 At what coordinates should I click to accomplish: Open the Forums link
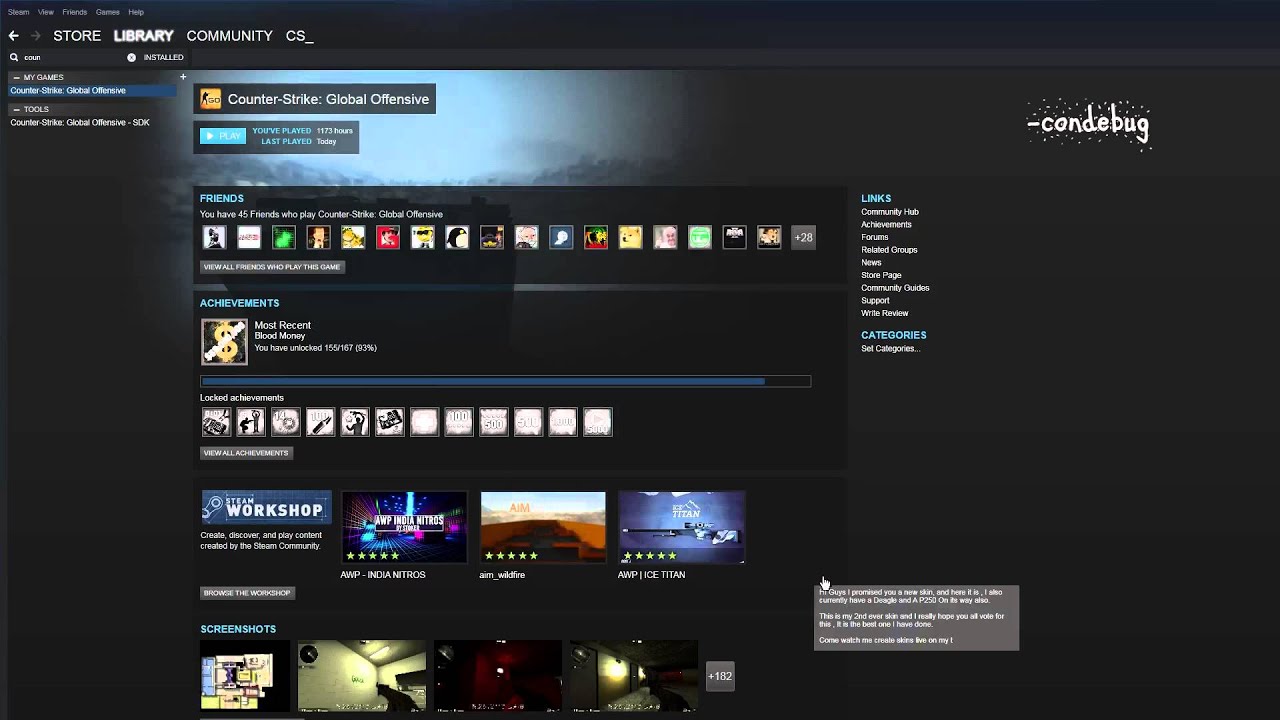(874, 237)
